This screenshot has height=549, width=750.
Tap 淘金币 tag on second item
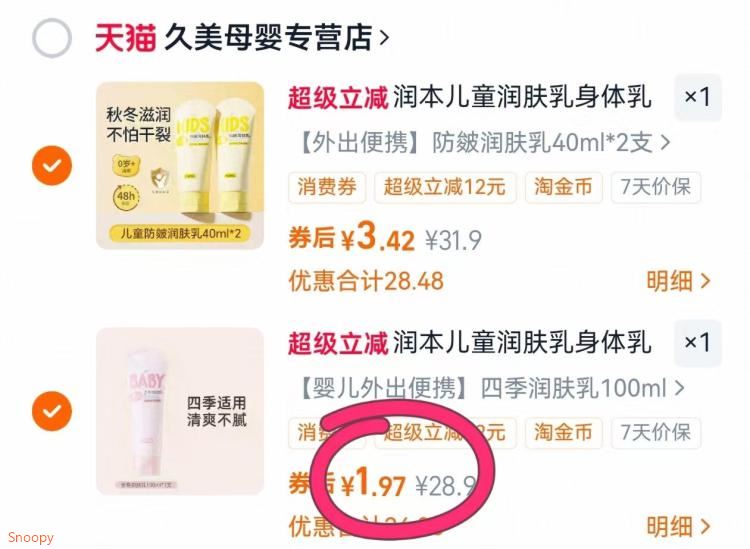coord(563,432)
